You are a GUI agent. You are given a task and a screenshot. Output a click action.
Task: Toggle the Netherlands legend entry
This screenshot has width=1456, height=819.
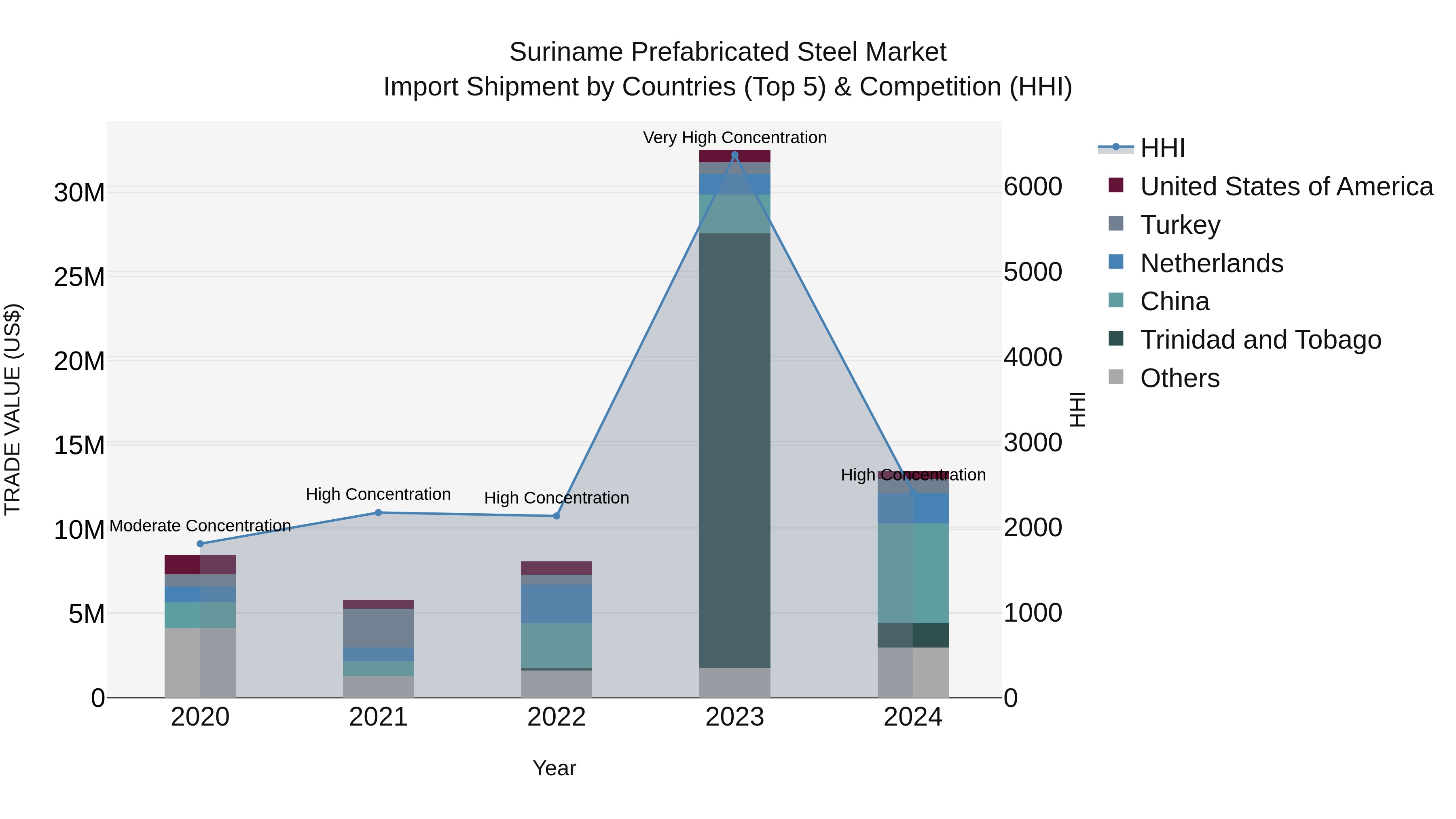tap(1196, 263)
